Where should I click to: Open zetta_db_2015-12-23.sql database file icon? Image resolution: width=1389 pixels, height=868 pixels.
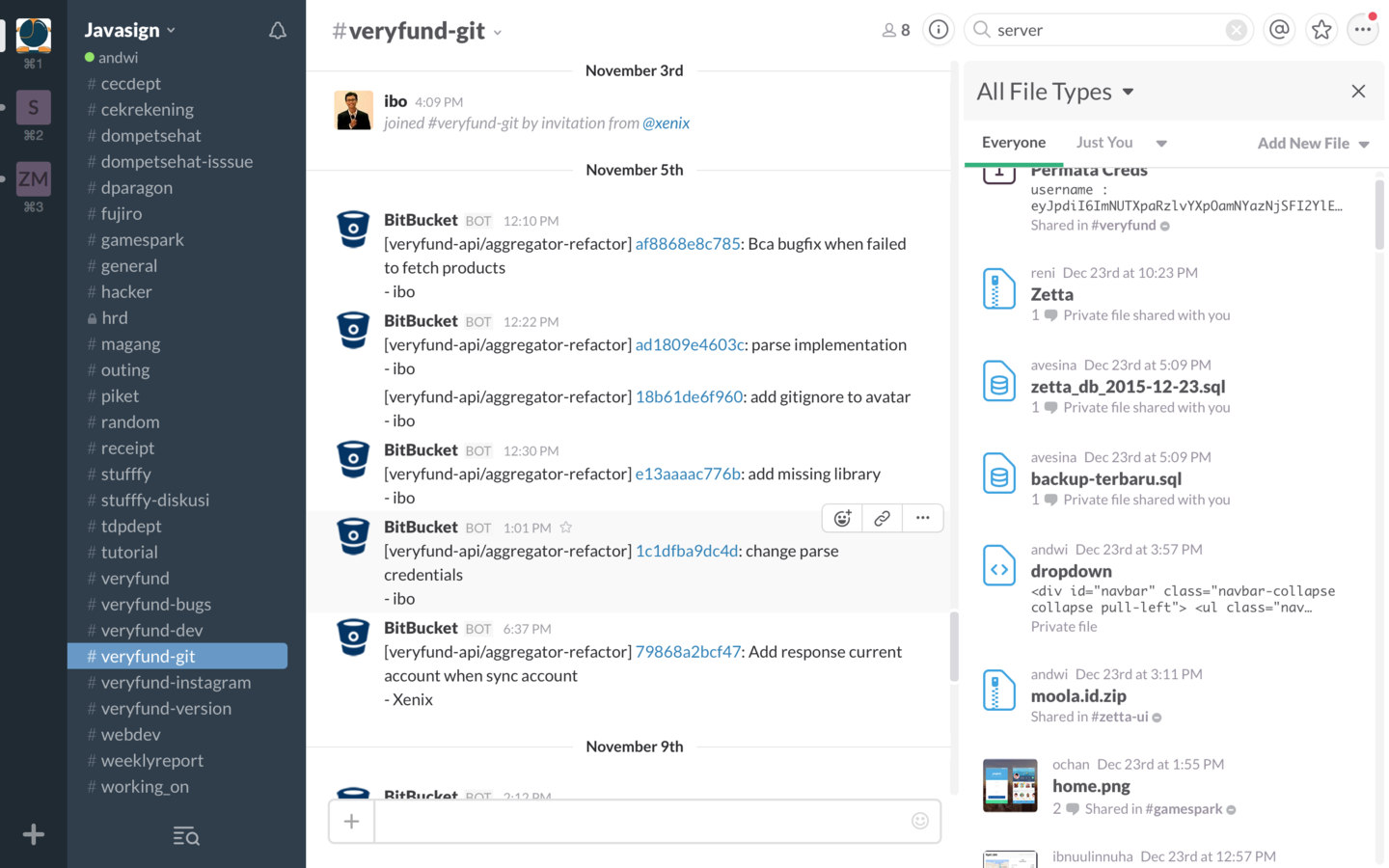tap(998, 381)
